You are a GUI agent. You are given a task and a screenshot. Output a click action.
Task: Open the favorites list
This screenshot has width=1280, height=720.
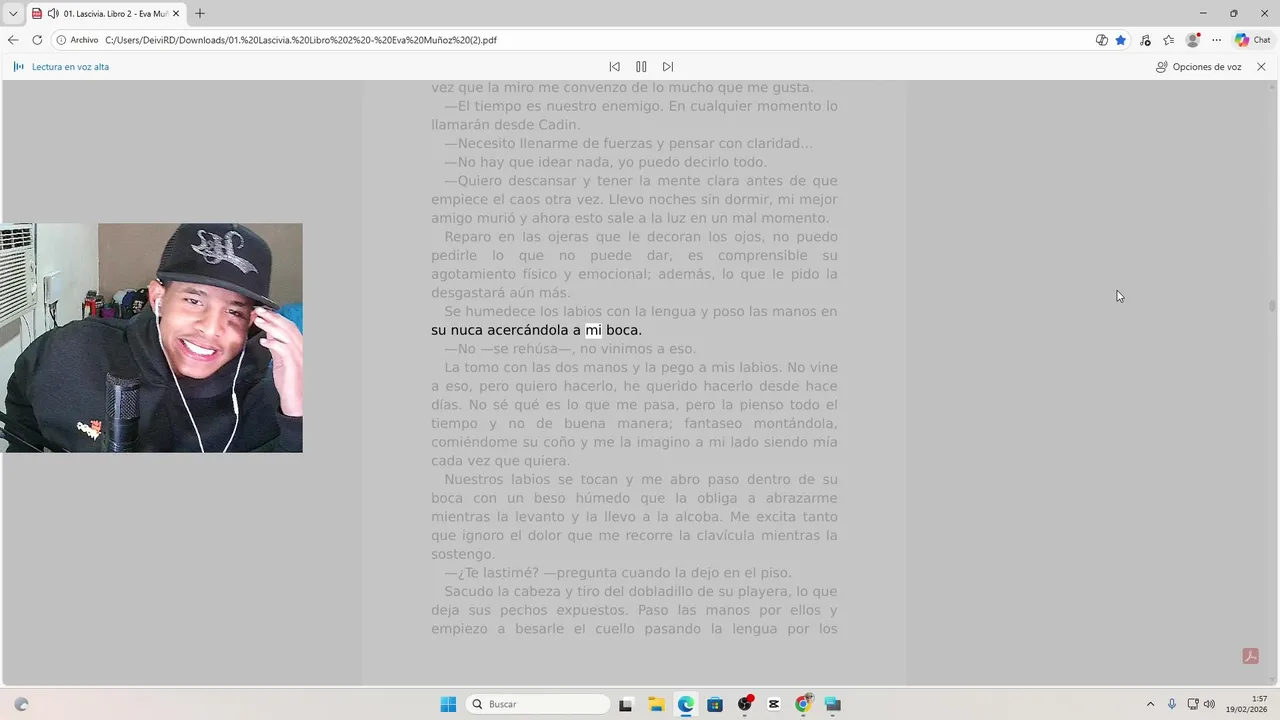pyautogui.click(x=1168, y=40)
